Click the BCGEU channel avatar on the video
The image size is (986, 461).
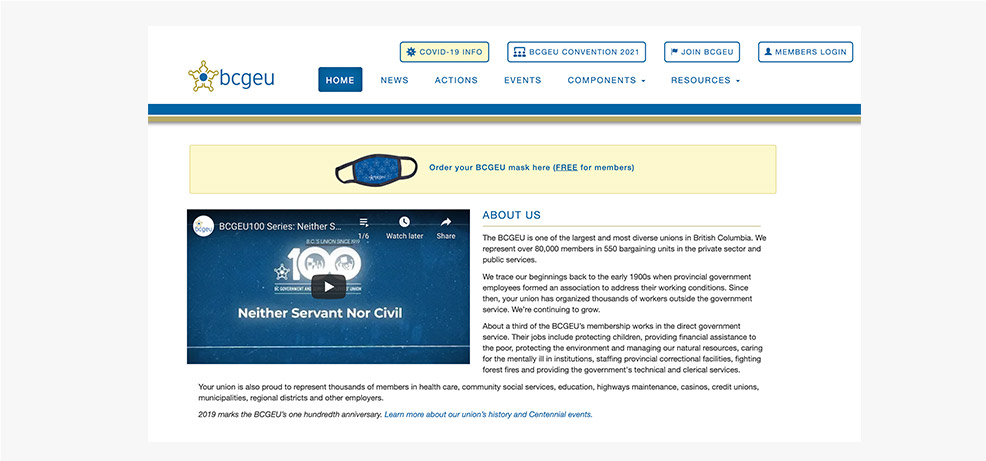pyautogui.click(x=203, y=226)
